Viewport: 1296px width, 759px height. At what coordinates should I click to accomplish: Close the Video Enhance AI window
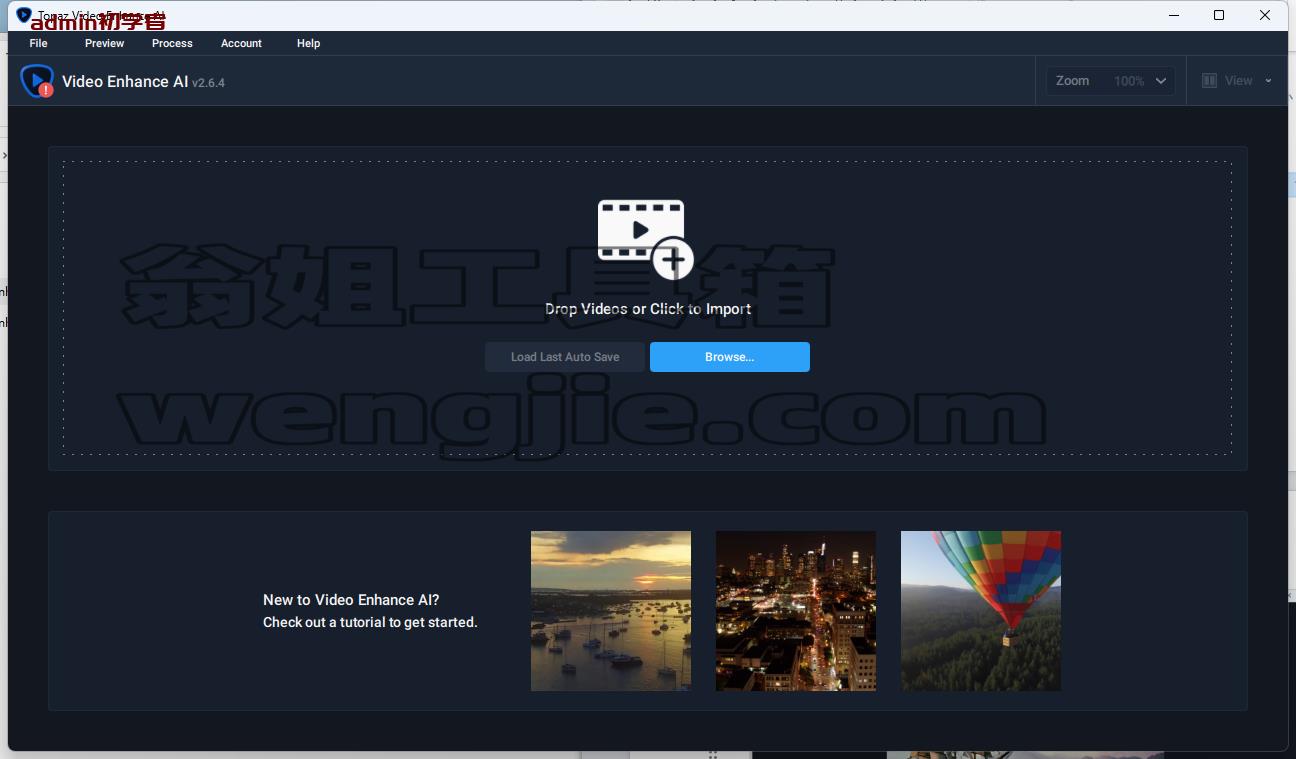click(x=1265, y=15)
